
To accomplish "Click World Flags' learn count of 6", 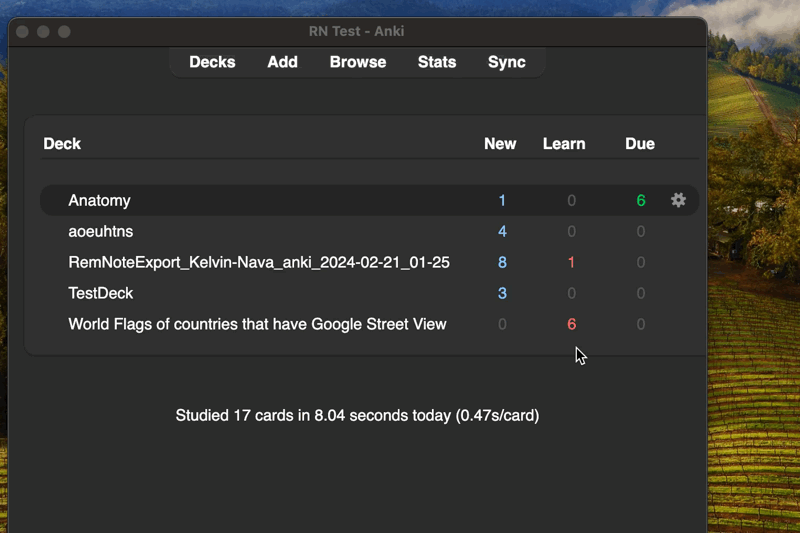I will coord(571,324).
